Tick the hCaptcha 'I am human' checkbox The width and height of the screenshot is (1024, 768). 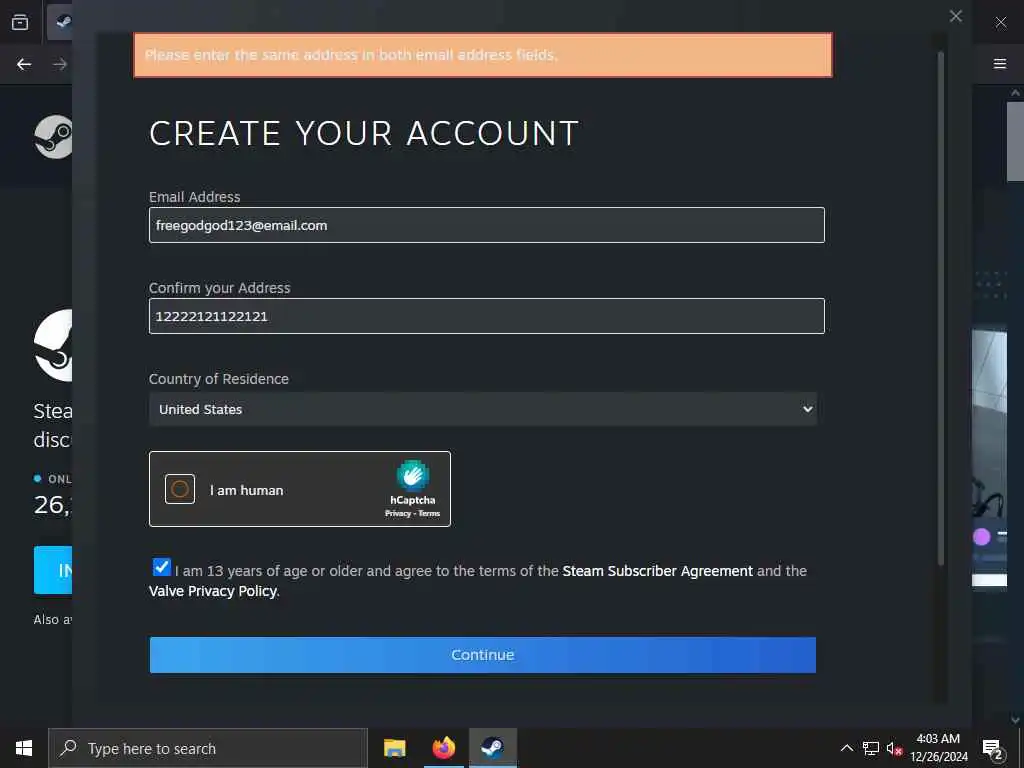180,489
